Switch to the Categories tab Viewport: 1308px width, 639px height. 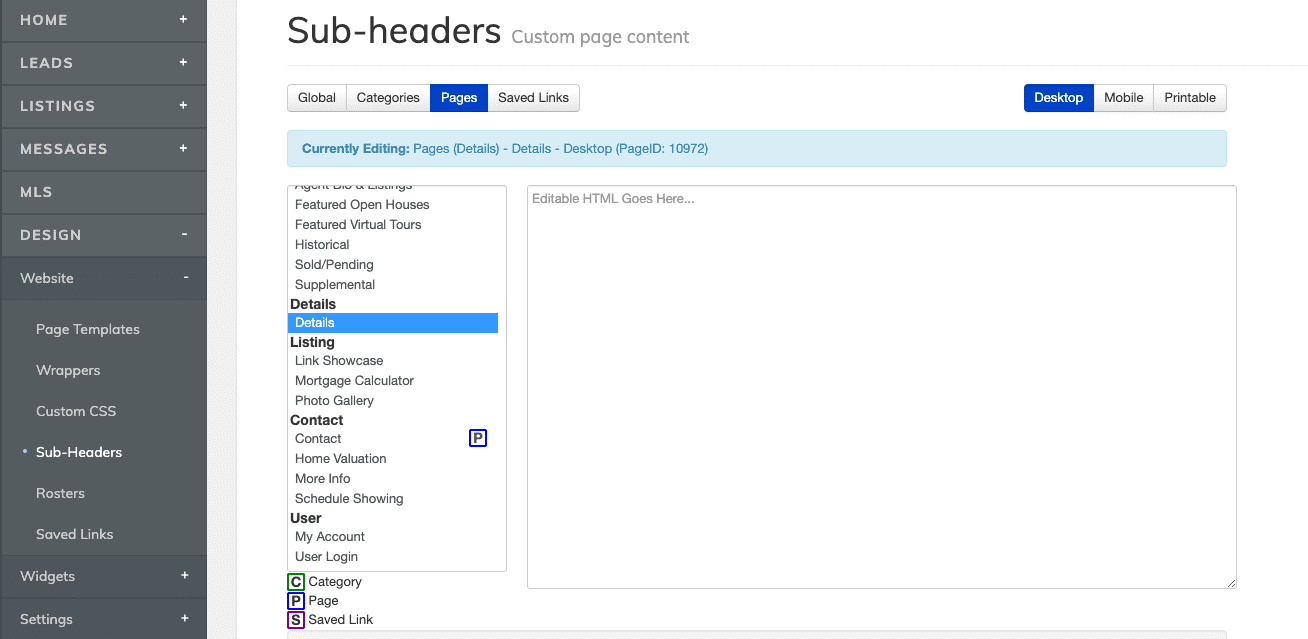pyautogui.click(x=387, y=97)
